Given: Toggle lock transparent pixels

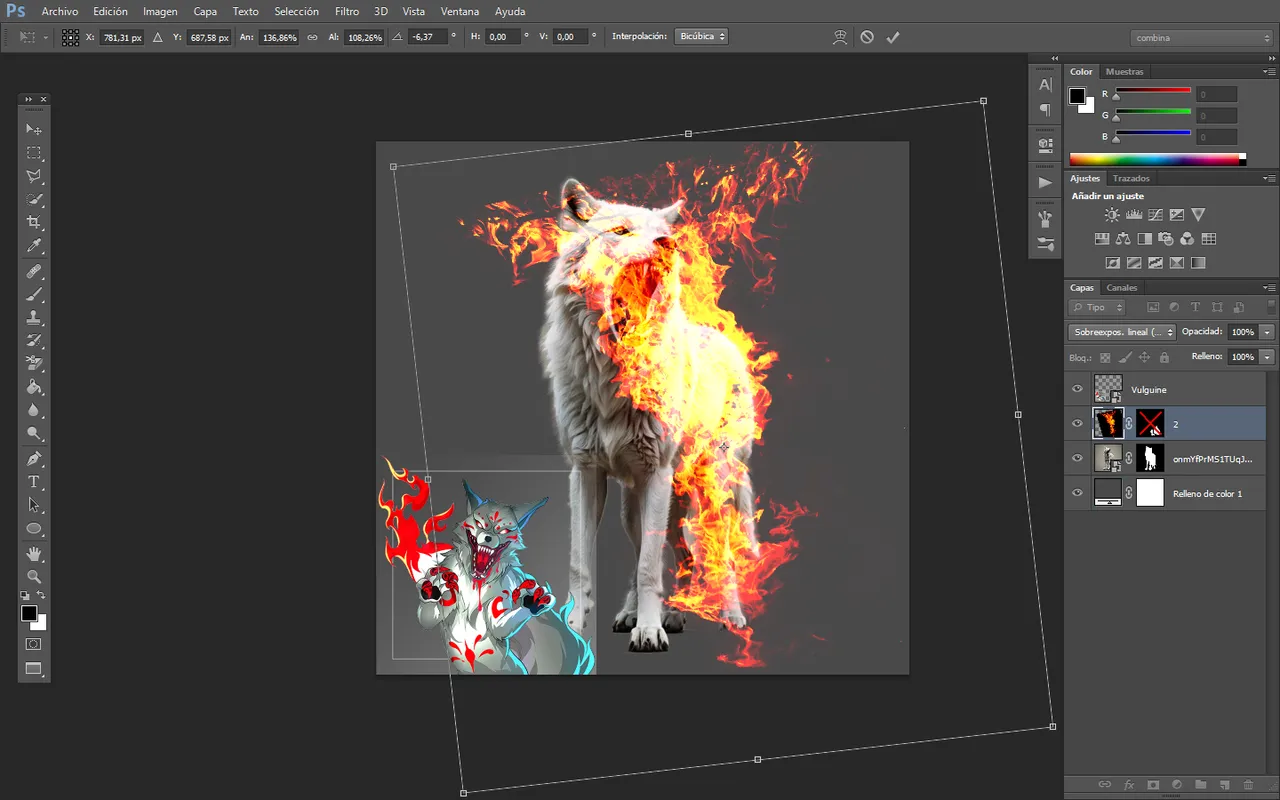Looking at the screenshot, I should [1105, 357].
